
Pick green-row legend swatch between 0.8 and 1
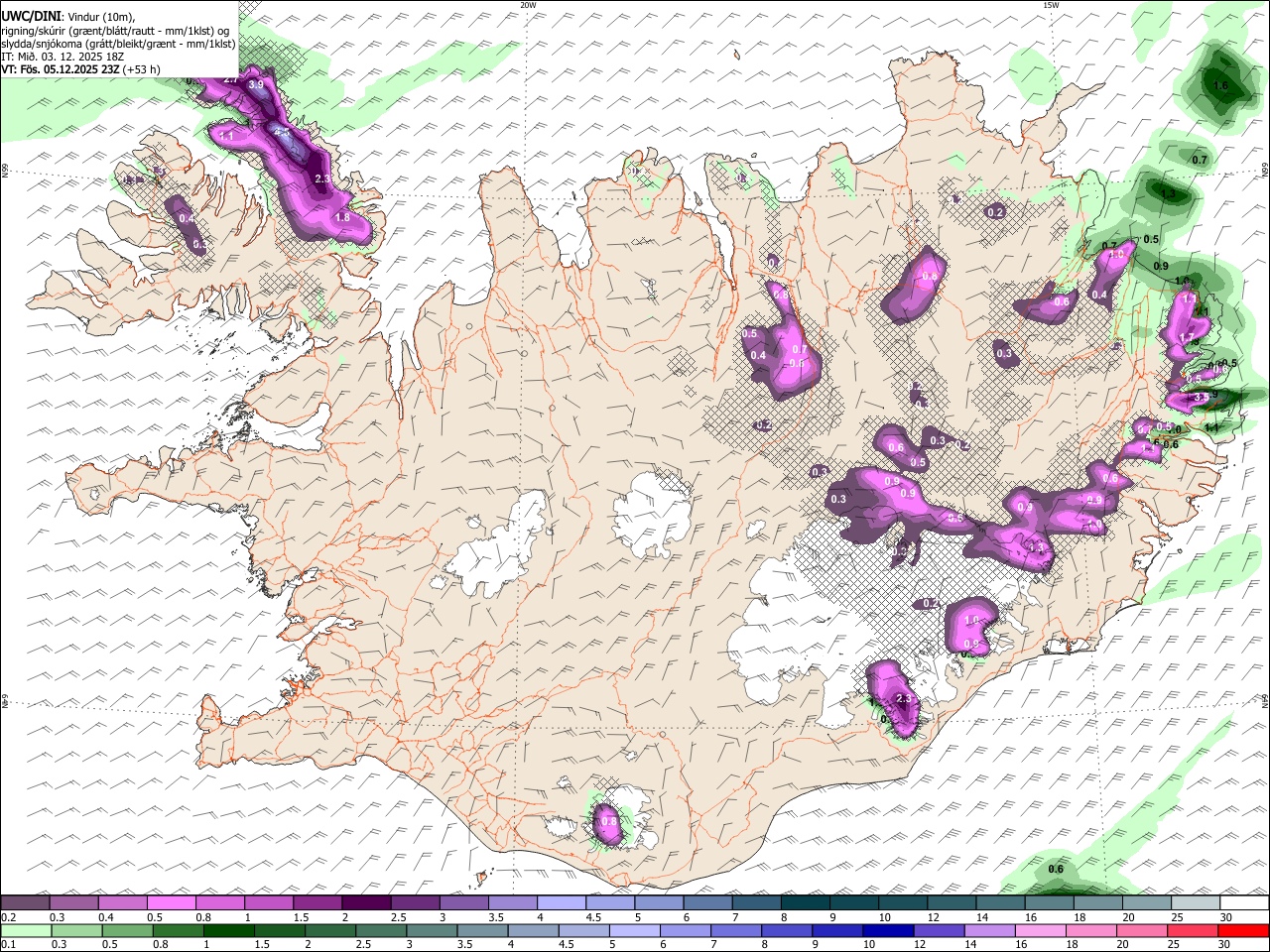click(x=178, y=930)
